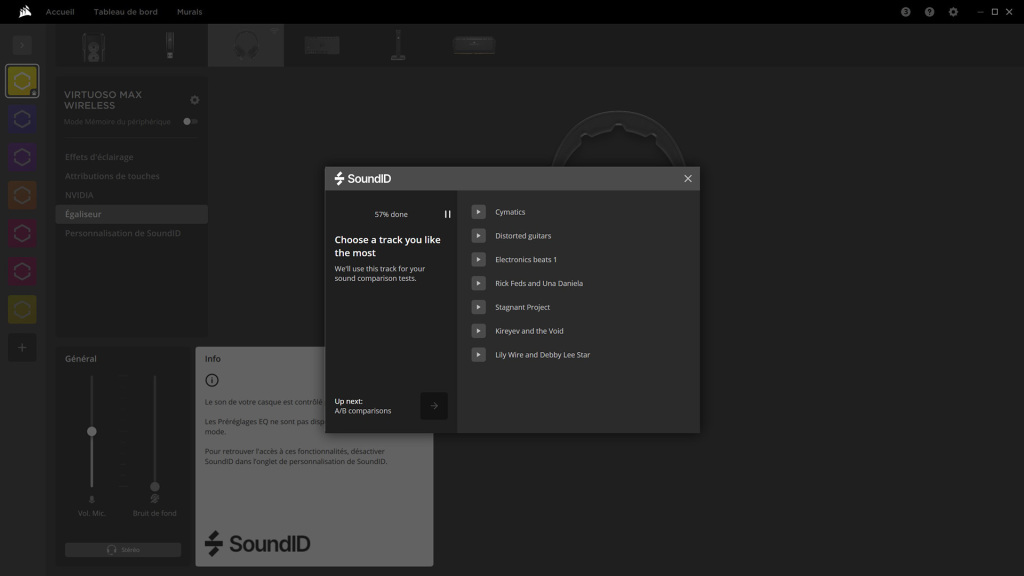Select the orange hexagon profile icon

(x=22, y=195)
